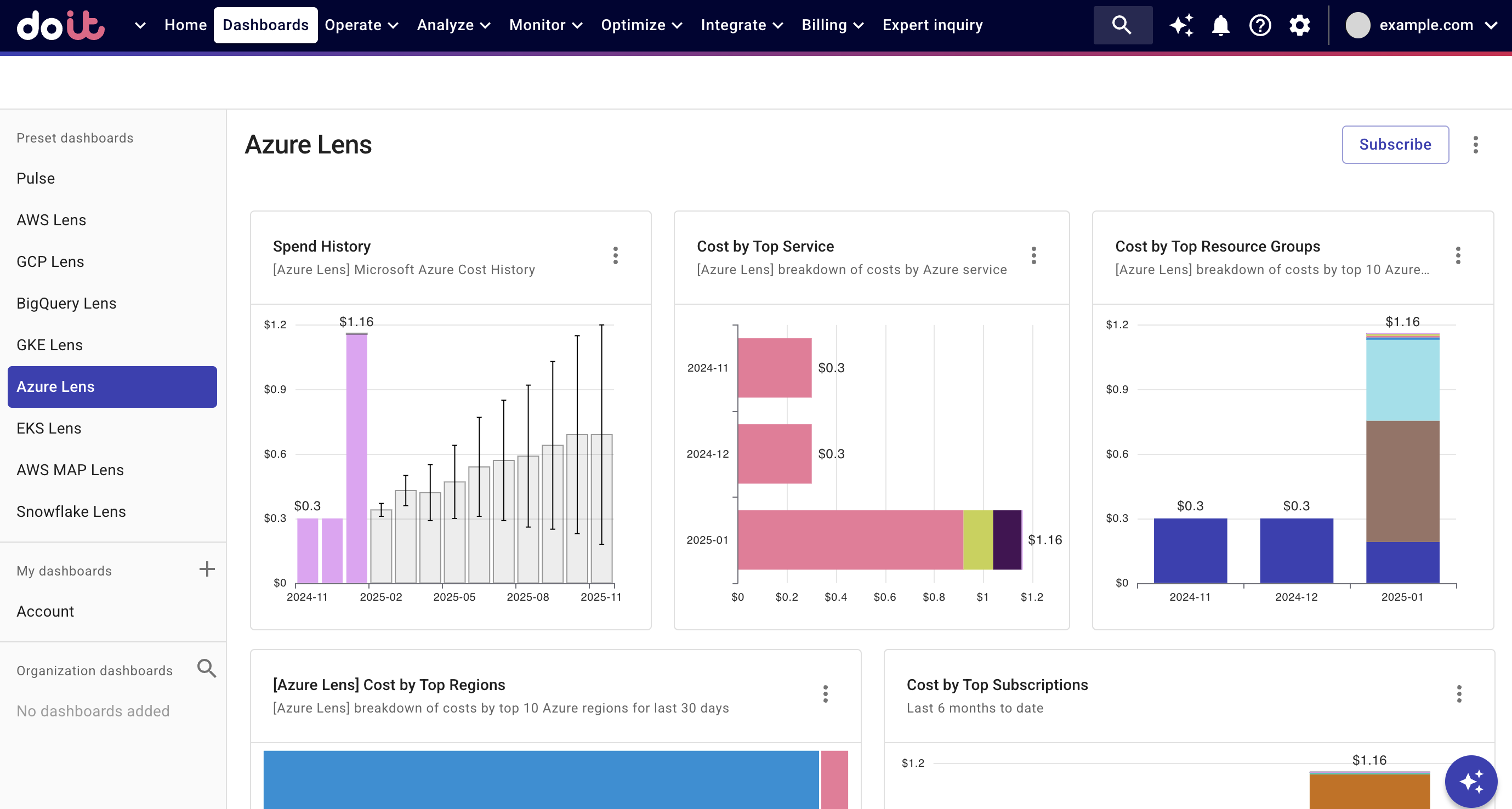Open the floating AI assistant button
The image size is (1512, 809).
[1471, 782]
